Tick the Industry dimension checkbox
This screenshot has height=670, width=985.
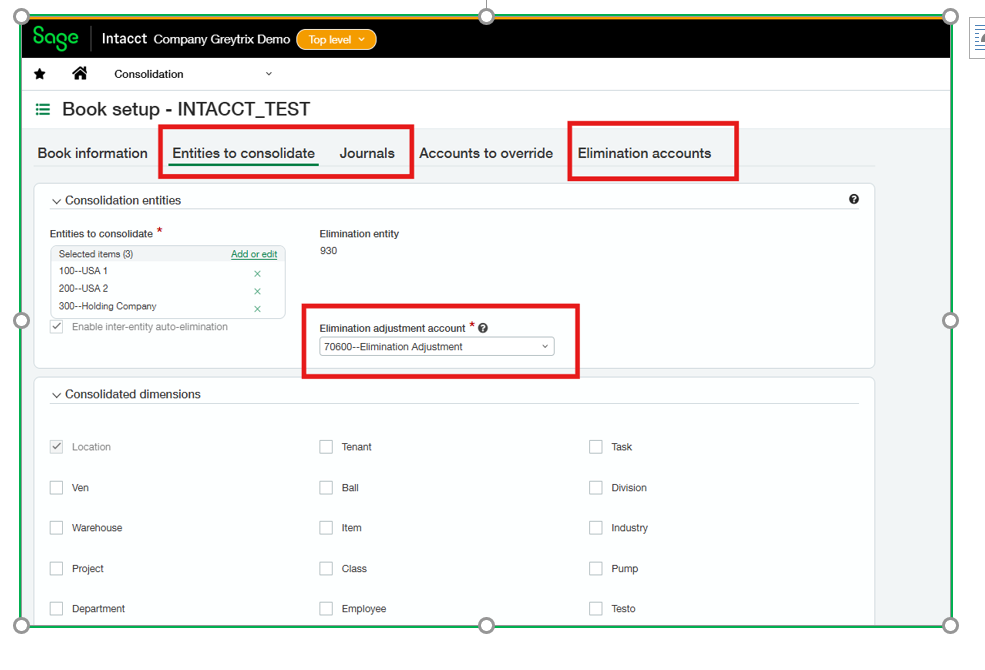[596, 527]
